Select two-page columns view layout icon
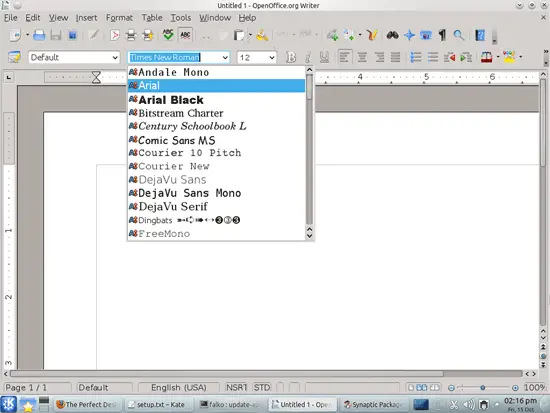 (x=422, y=387)
